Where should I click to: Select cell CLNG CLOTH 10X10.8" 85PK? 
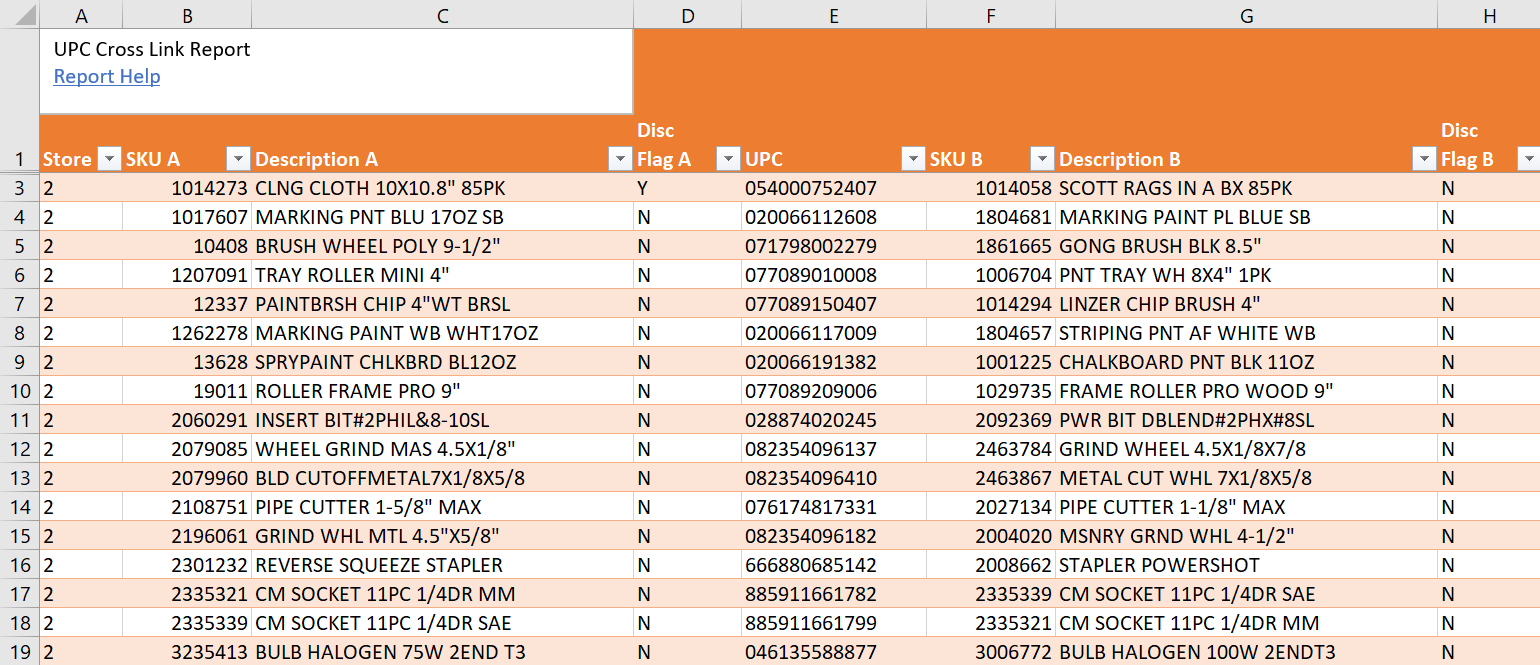[x=442, y=188]
